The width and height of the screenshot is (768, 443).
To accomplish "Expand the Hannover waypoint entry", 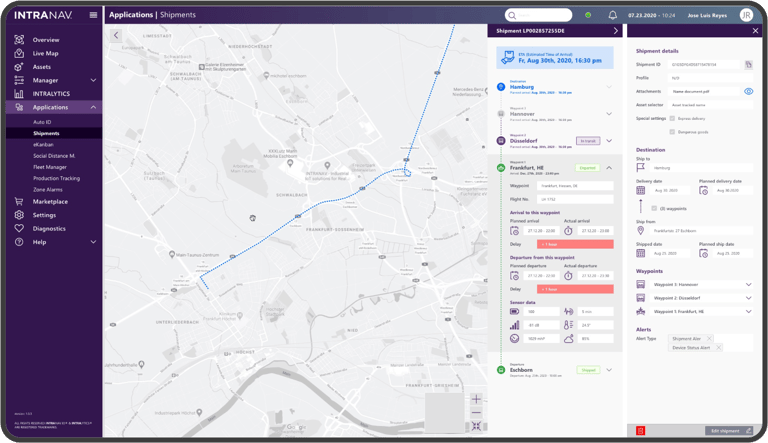I will coord(609,114).
